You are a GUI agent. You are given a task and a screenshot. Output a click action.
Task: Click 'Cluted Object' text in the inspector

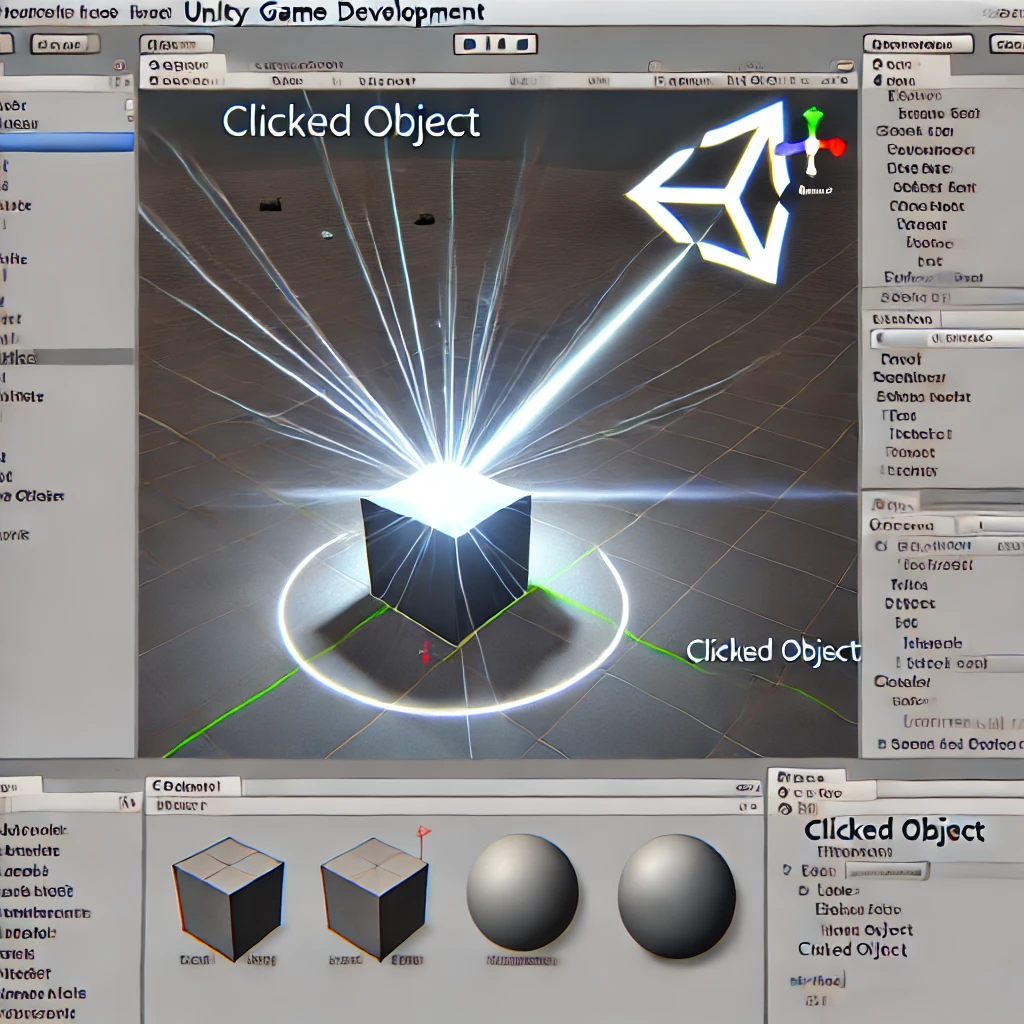pyautogui.click(x=852, y=950)
